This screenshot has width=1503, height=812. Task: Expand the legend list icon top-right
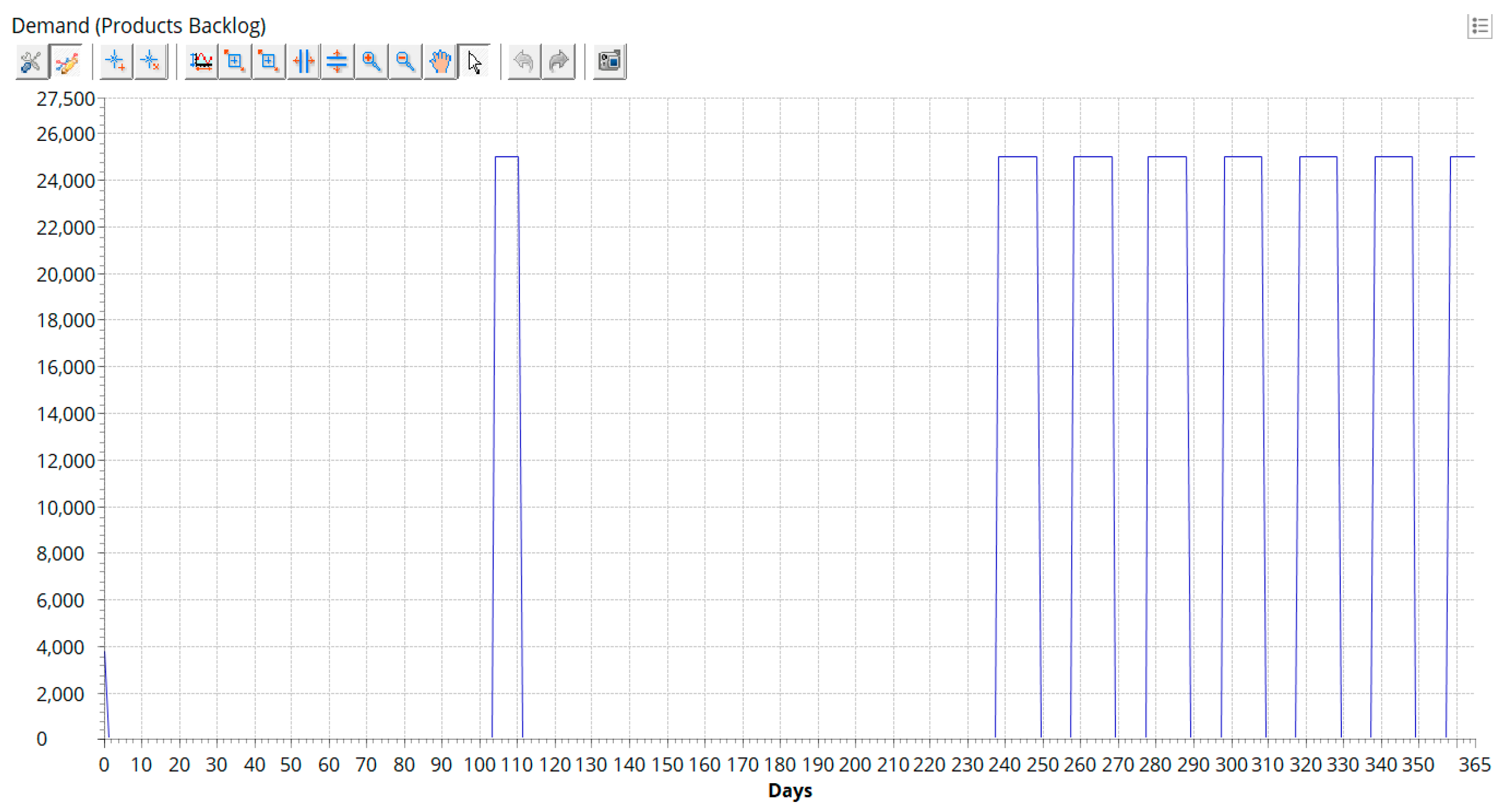(x=1479, y=26)
